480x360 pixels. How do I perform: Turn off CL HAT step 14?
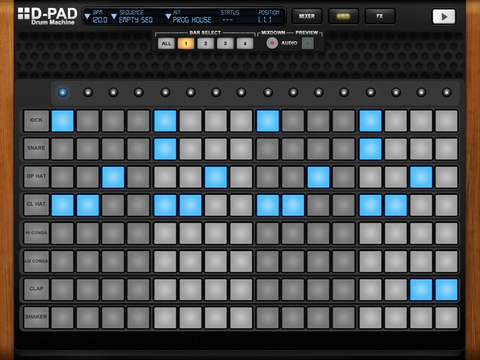396,205
